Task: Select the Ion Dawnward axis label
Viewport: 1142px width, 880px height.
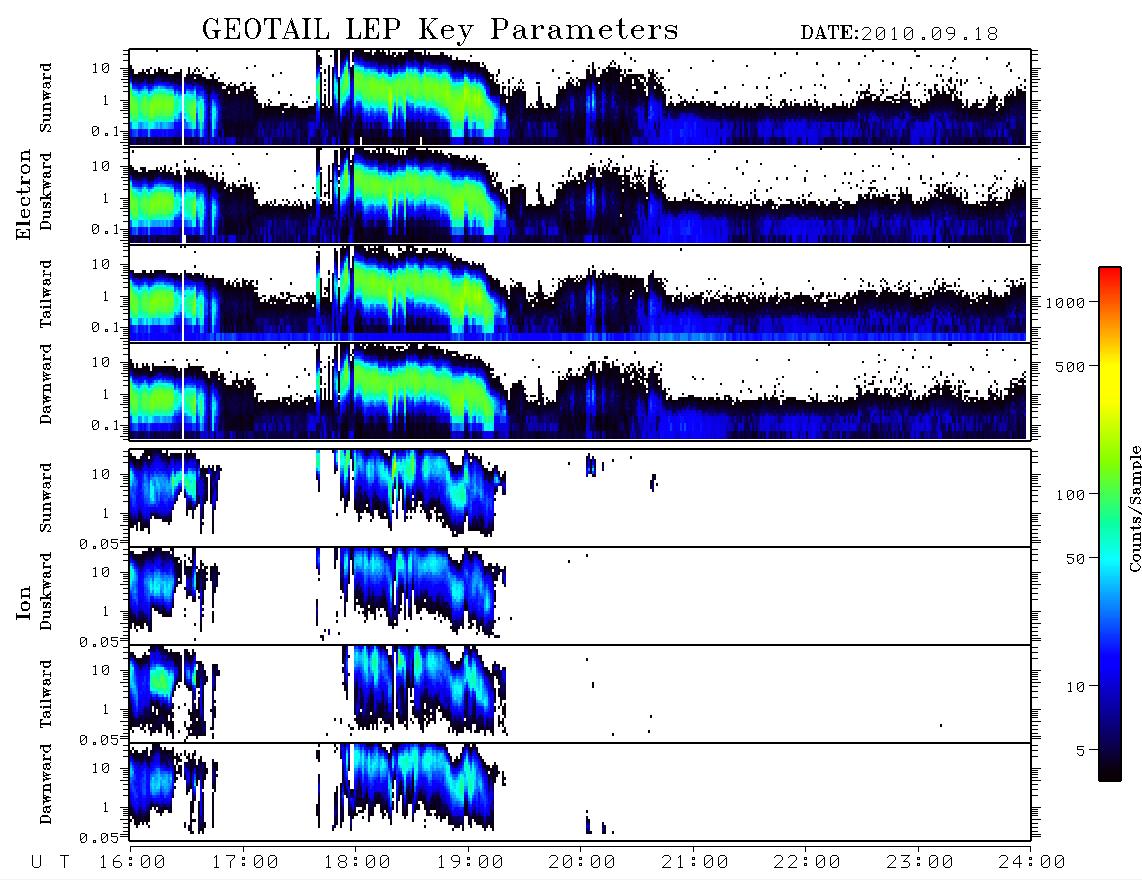Action: (46, 784)
